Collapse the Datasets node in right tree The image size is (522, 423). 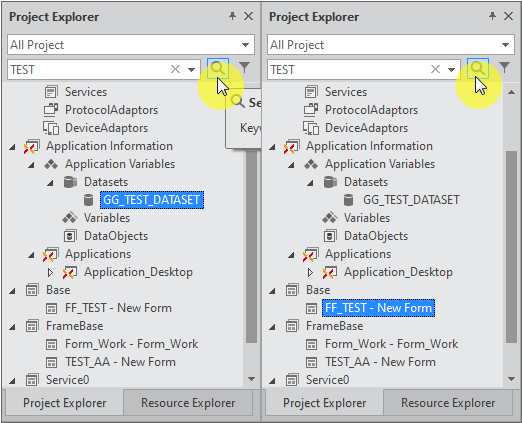point(310,183)
